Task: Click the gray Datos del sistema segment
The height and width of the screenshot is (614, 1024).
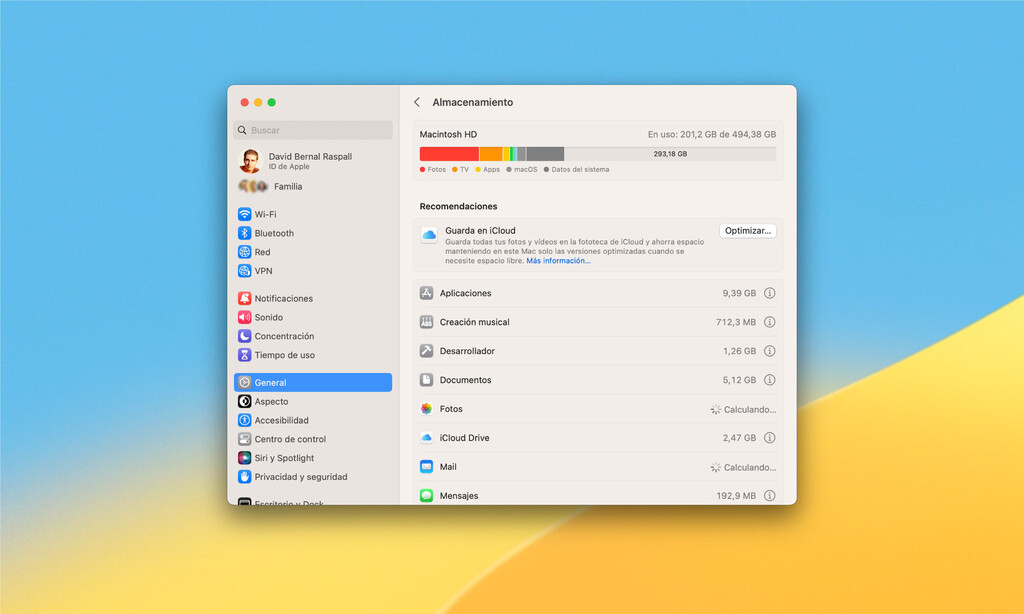Action: point(545,154)
